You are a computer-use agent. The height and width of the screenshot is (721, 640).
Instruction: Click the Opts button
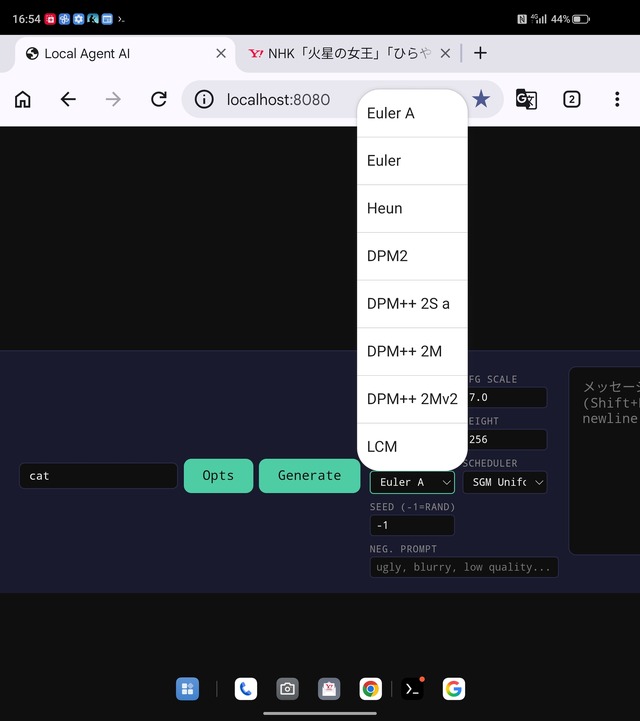[x=218, y=476]
